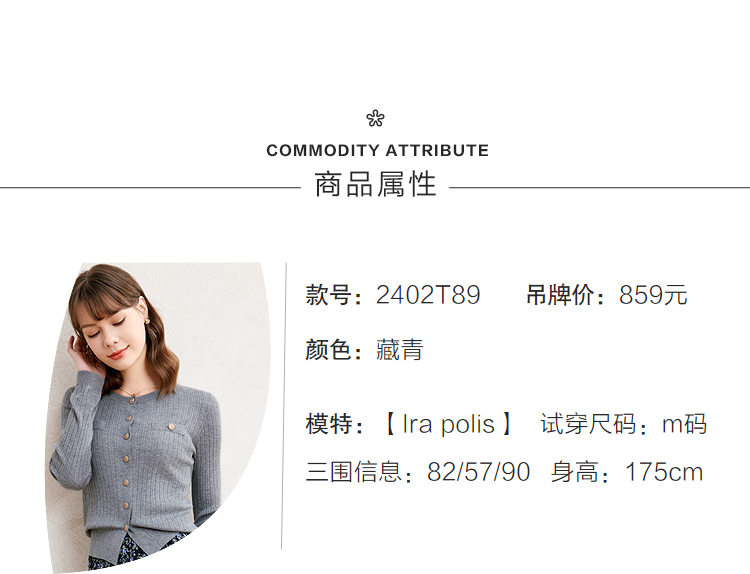The height and width of the screenshot is (574, 750).
Task: Select the 859元 tag price
Action: pos(653,296)
